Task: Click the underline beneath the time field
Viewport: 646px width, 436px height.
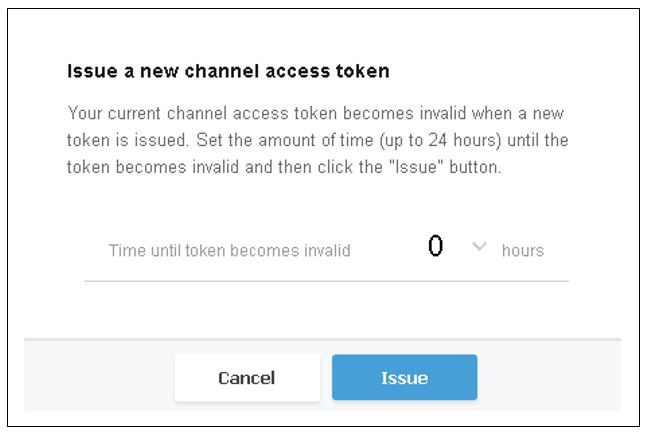Action: coord(326,281)
